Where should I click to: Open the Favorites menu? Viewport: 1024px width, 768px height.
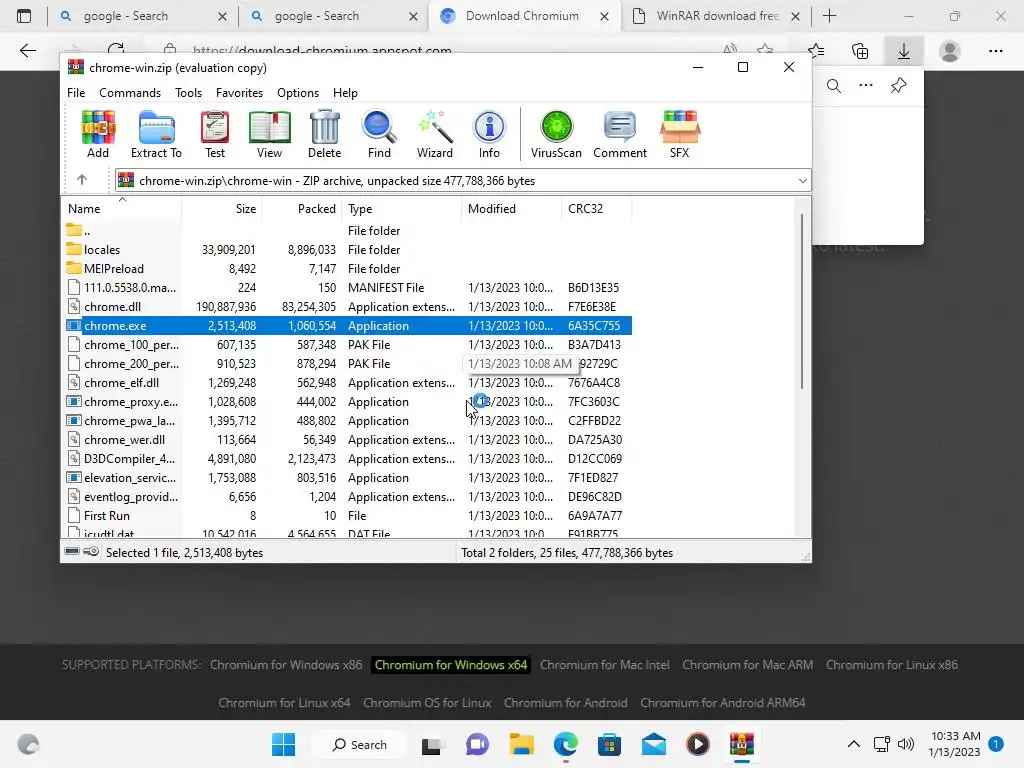tap(239, 93)
